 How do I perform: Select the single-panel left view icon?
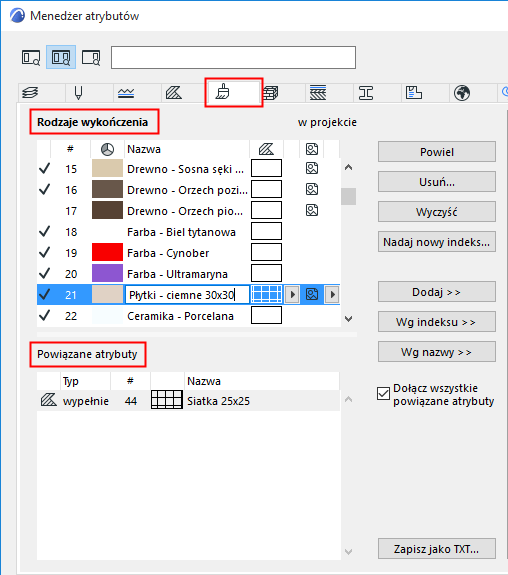click(31, 58)
